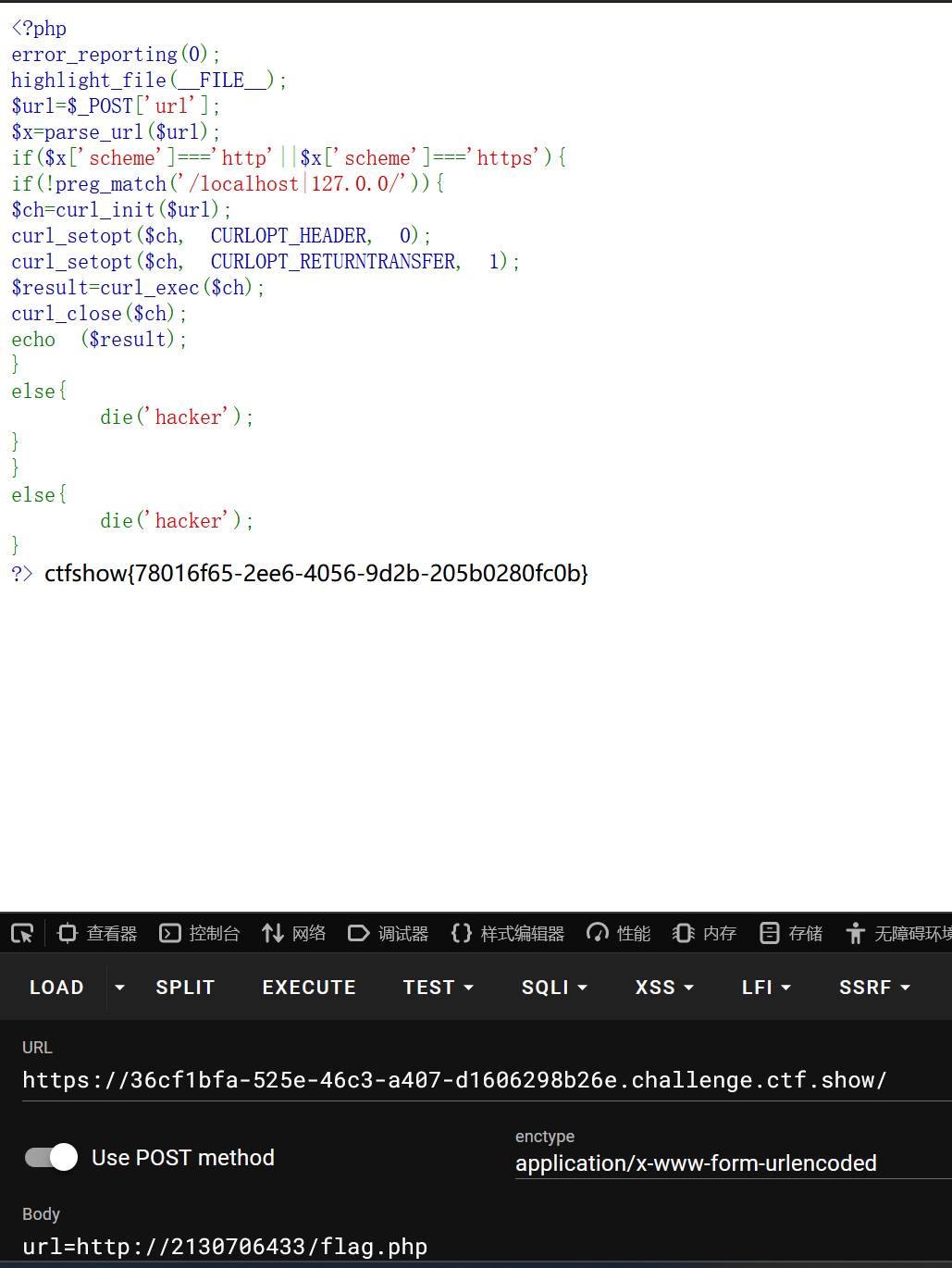This screenshot has height=1268, width=952.
Task: Click the echo ($result) code line
Action: pos(99,340)
